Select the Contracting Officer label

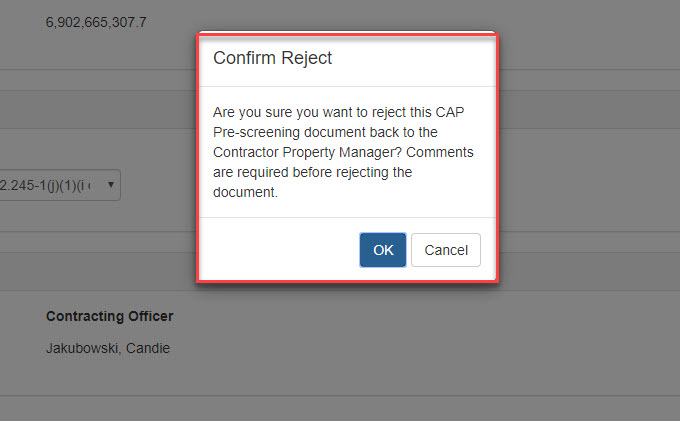[110, 316]
